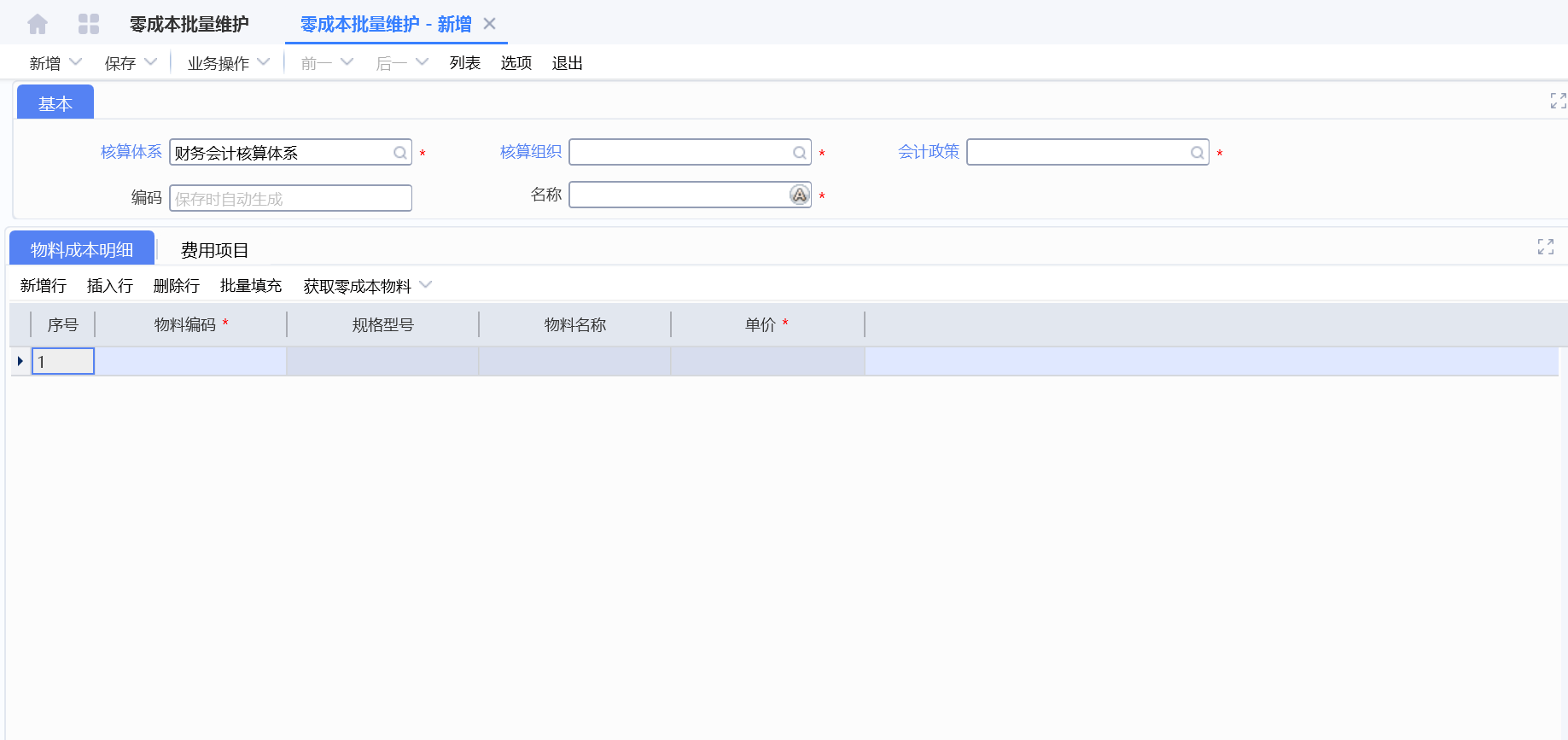Focus the 编码 input field
This screenshot has width=1568, height=740.
291,198
